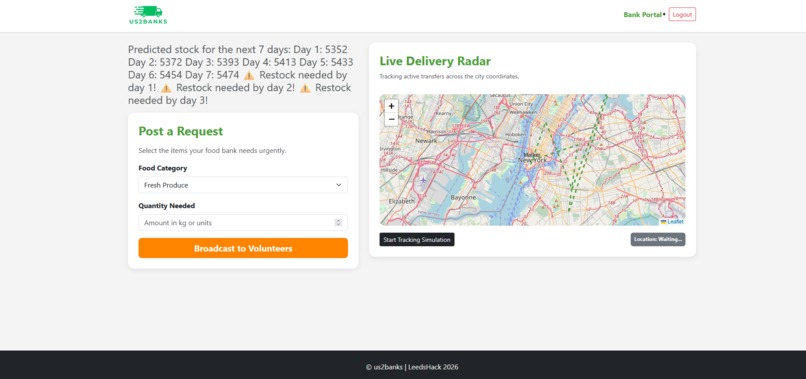Click Start Tracking Simulation button
This screenshot has height=379, width=806.
point(416,240)
